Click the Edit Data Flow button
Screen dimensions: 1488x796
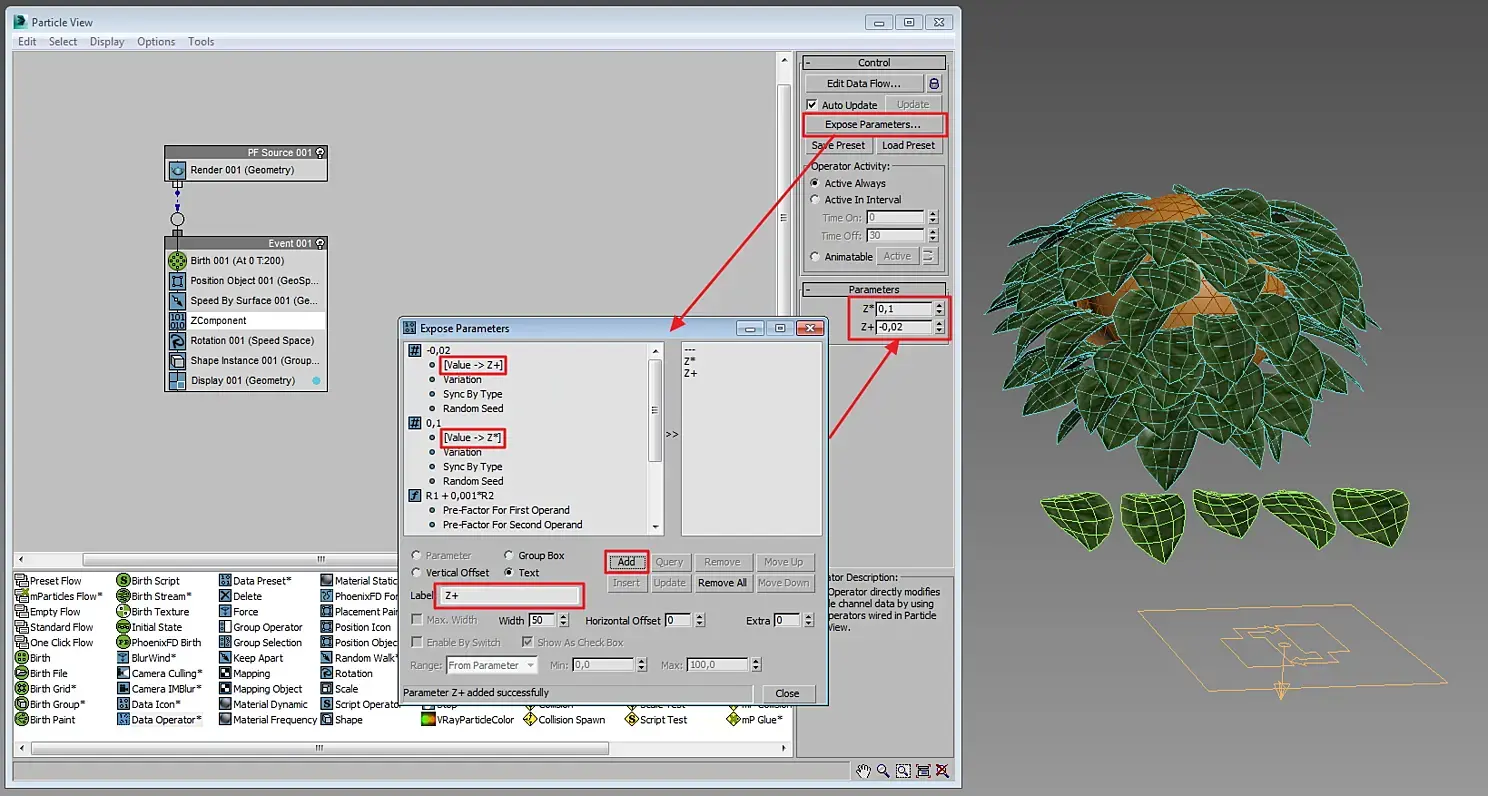pos(864,84)
